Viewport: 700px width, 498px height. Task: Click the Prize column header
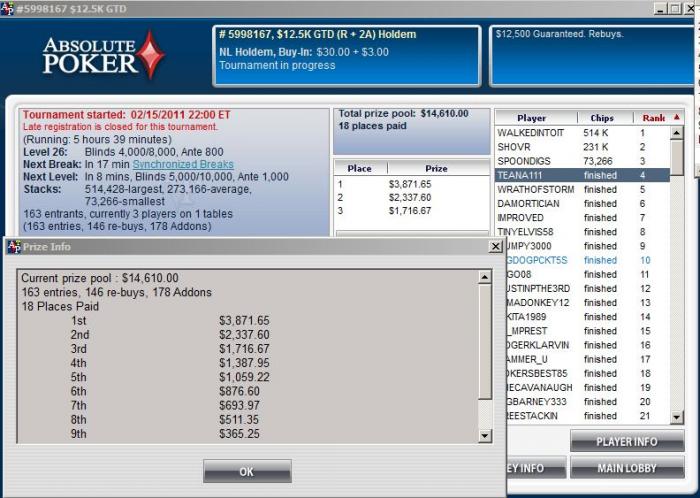click(436, 168)
